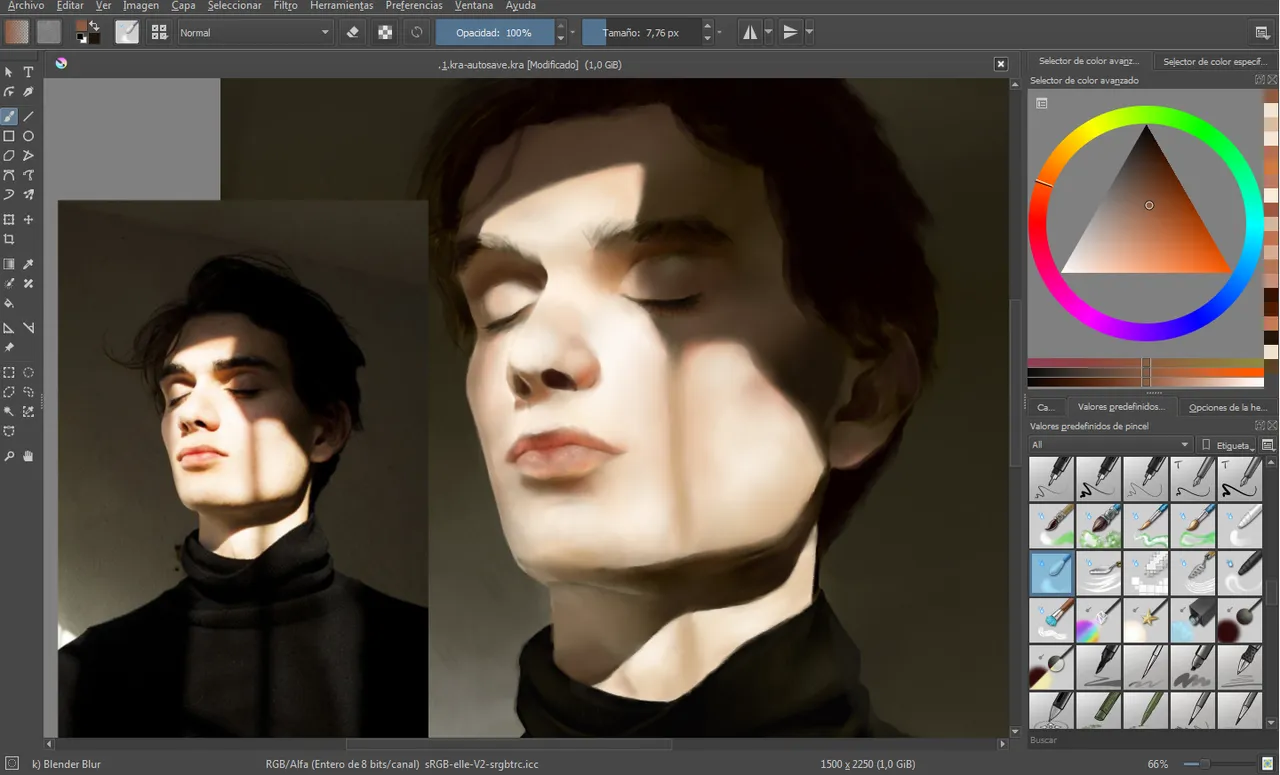Open color selector settings icon
The height and width of the screenshot is (775, 1280).
click(x=1041, y=103)
